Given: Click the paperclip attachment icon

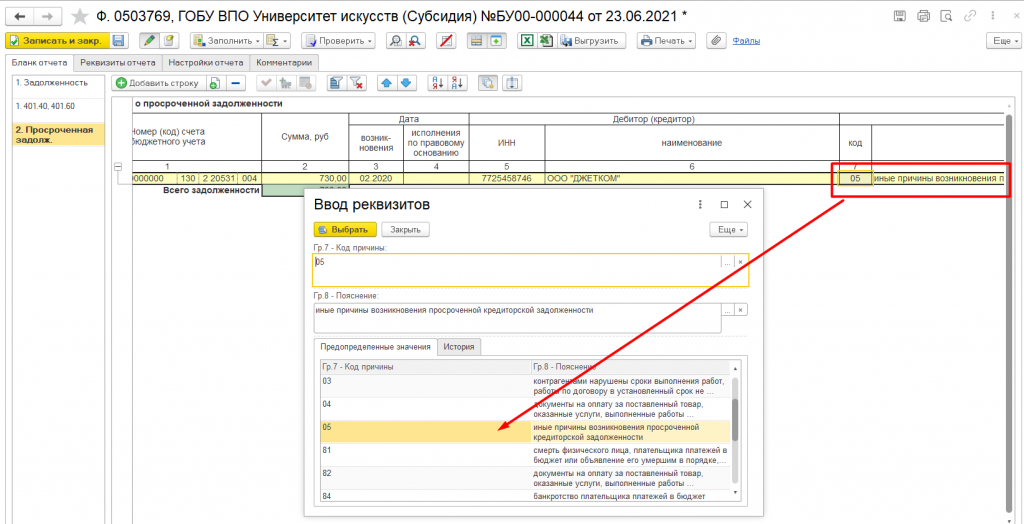Looking at the screenshot, I should [x=715, y=41].
